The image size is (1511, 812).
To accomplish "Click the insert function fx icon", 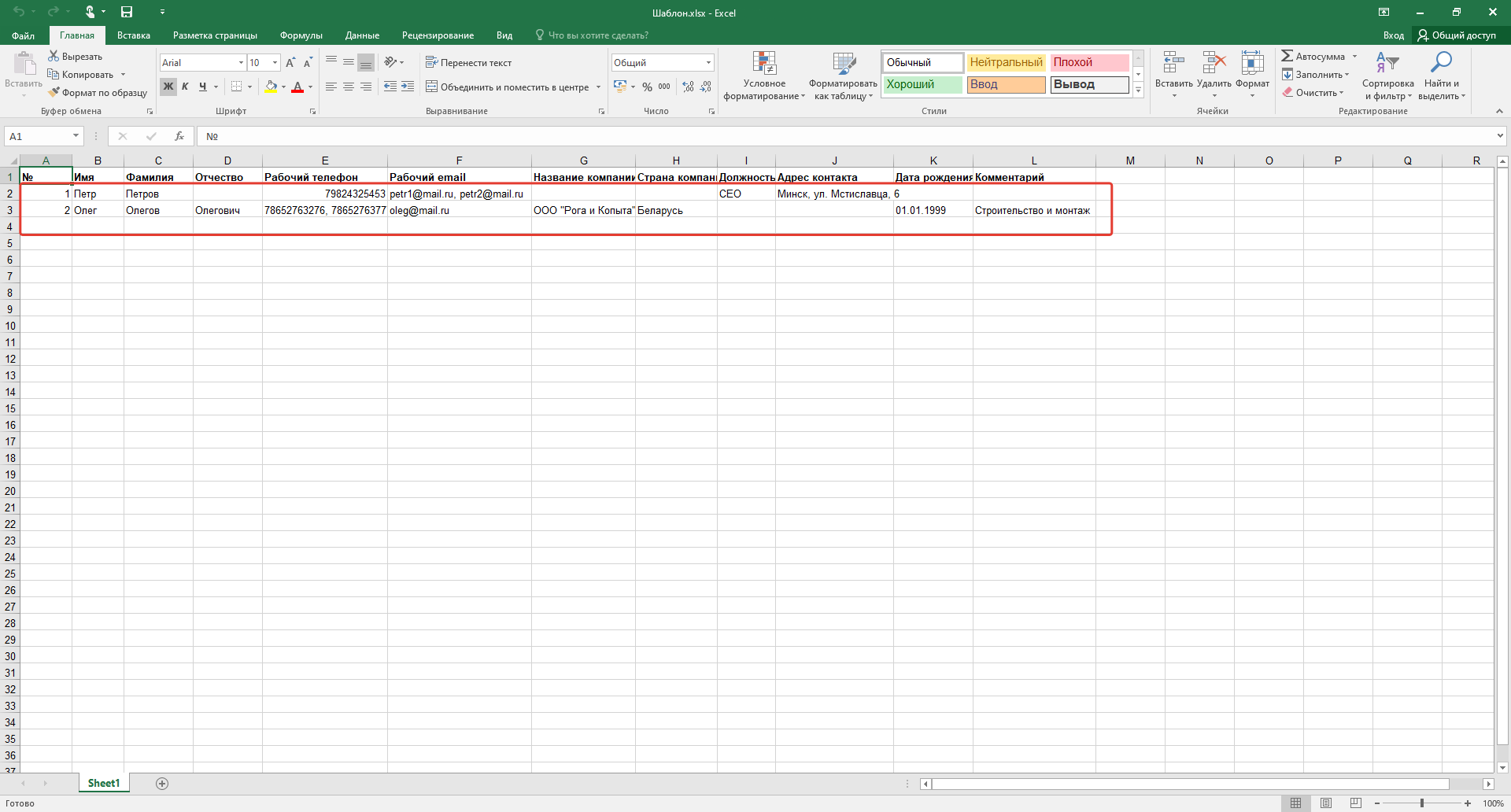I will coord(179,136).
